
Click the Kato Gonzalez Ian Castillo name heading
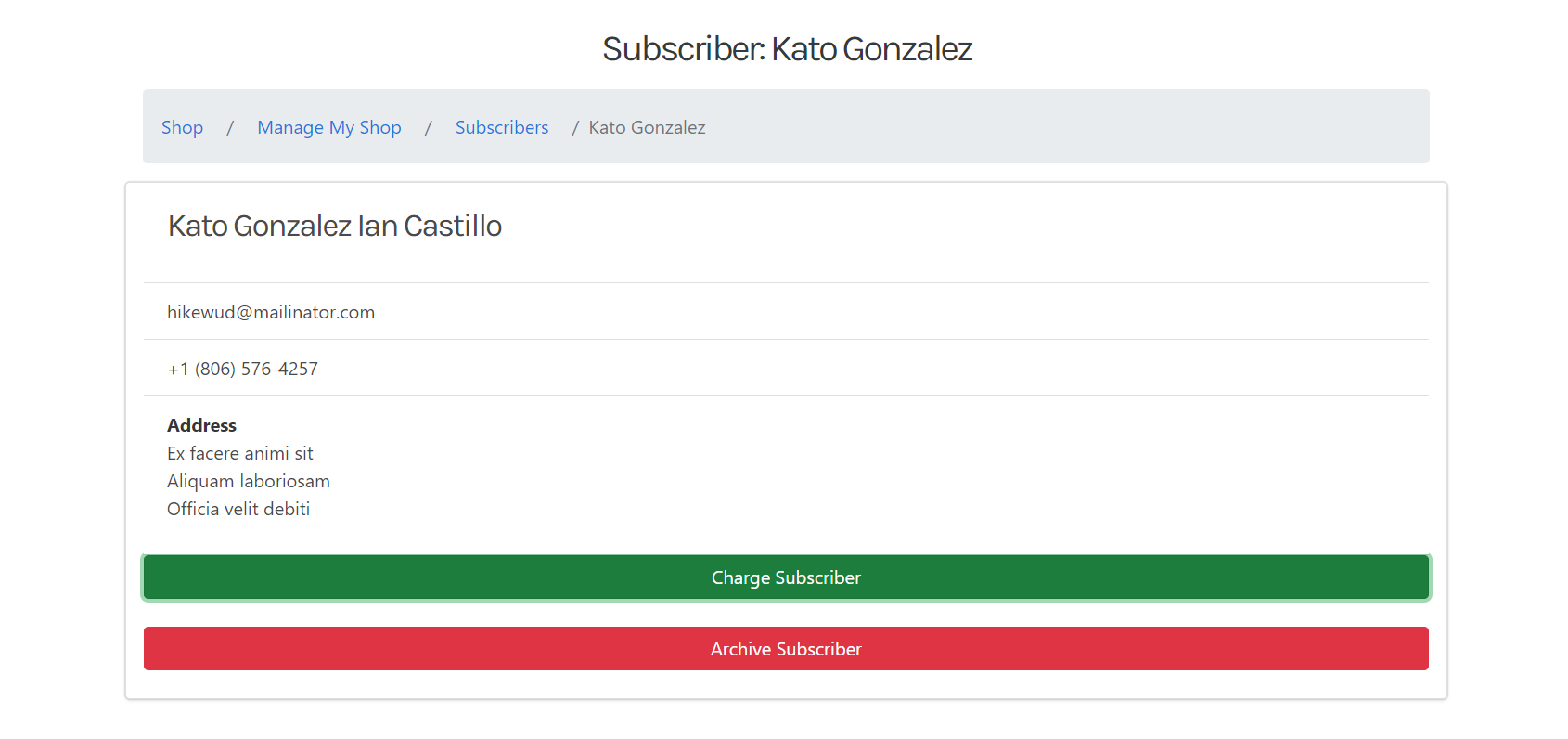[335, 226]
